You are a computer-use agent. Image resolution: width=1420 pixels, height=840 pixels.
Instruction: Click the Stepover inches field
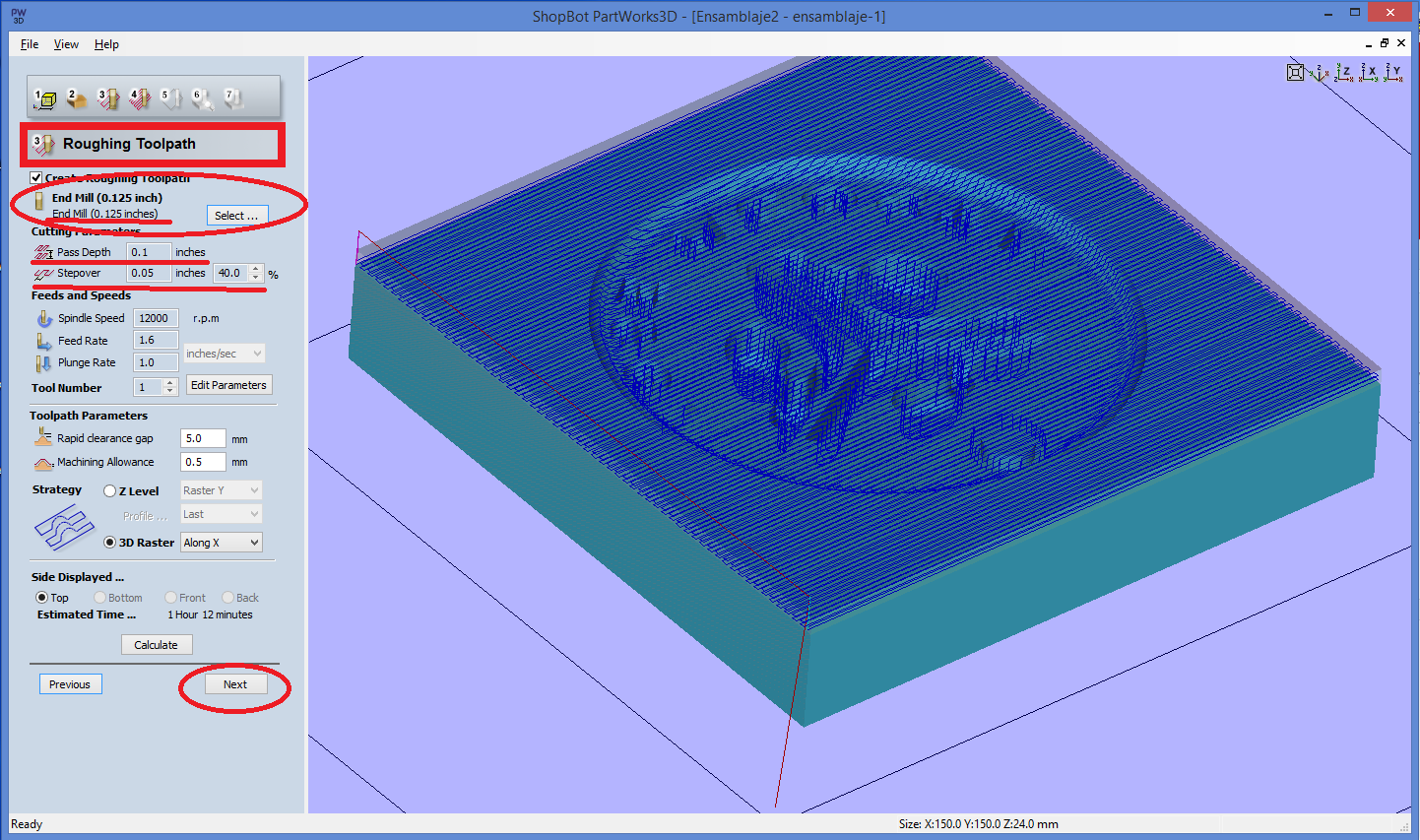pyautogui.click(x=150, y=274)
